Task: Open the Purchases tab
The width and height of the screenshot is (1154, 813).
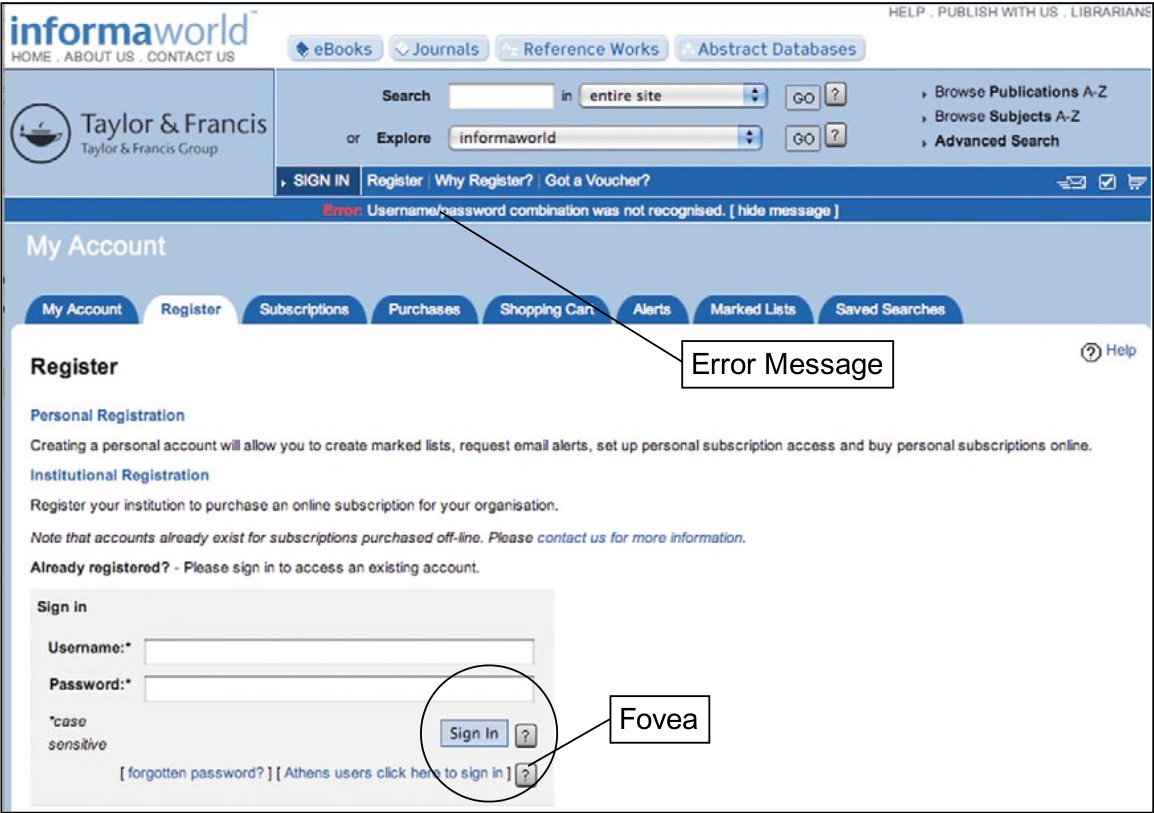Action: 424,310
